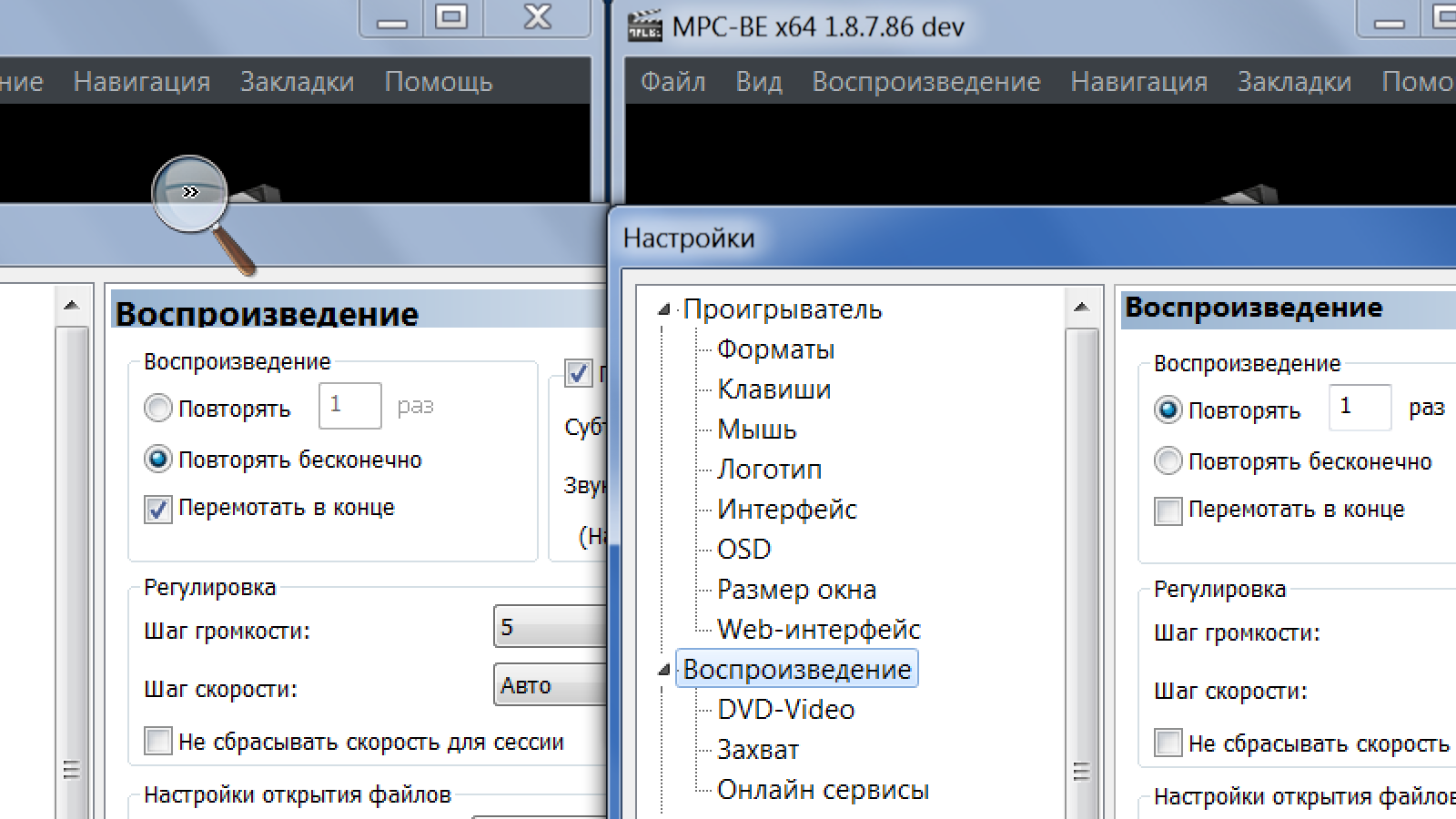Check Не сбрасывать скорость in right settings dialog
This screenshot has height=819, width=1456.
[1168, 743]
